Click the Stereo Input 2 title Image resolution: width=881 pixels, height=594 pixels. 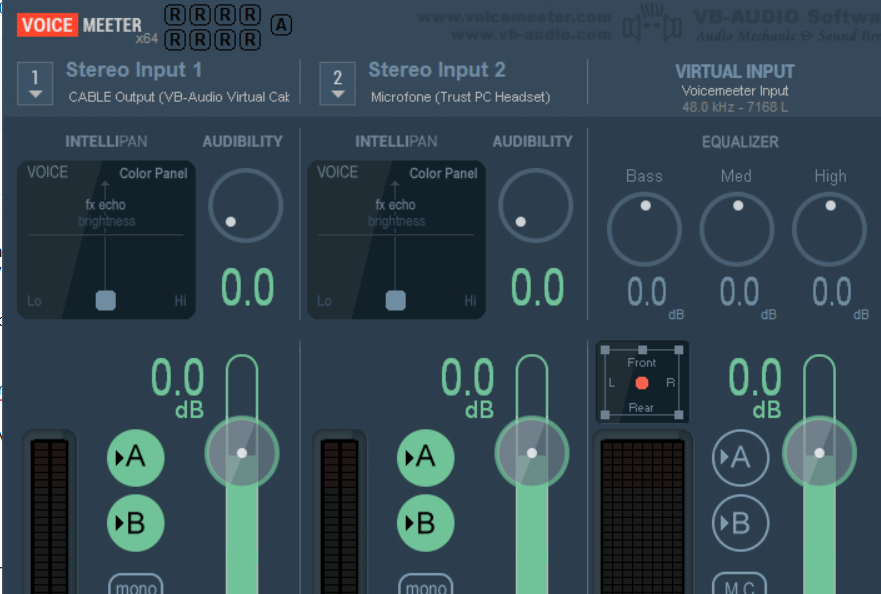pyautogui.click(x=437, y=70)
